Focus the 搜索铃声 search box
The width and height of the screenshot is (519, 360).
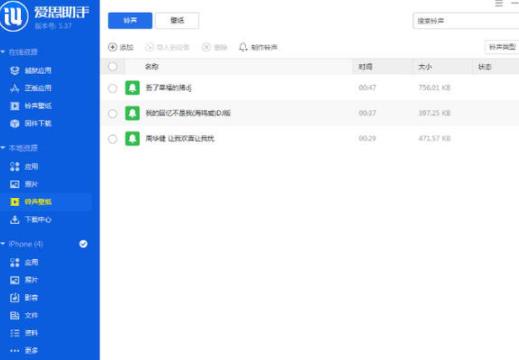(466, 21)
